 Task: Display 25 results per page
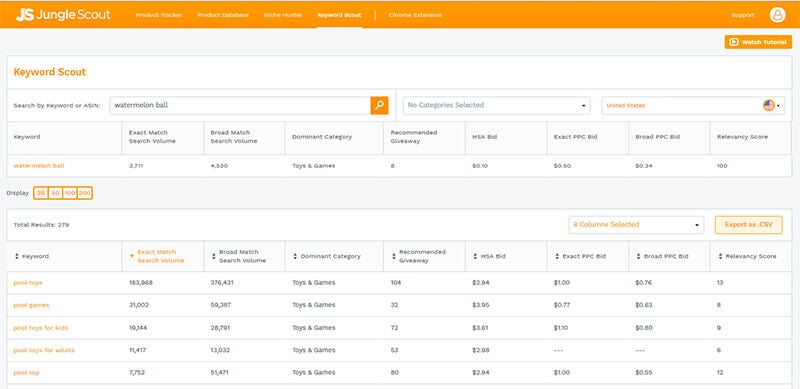pos(41,193)
